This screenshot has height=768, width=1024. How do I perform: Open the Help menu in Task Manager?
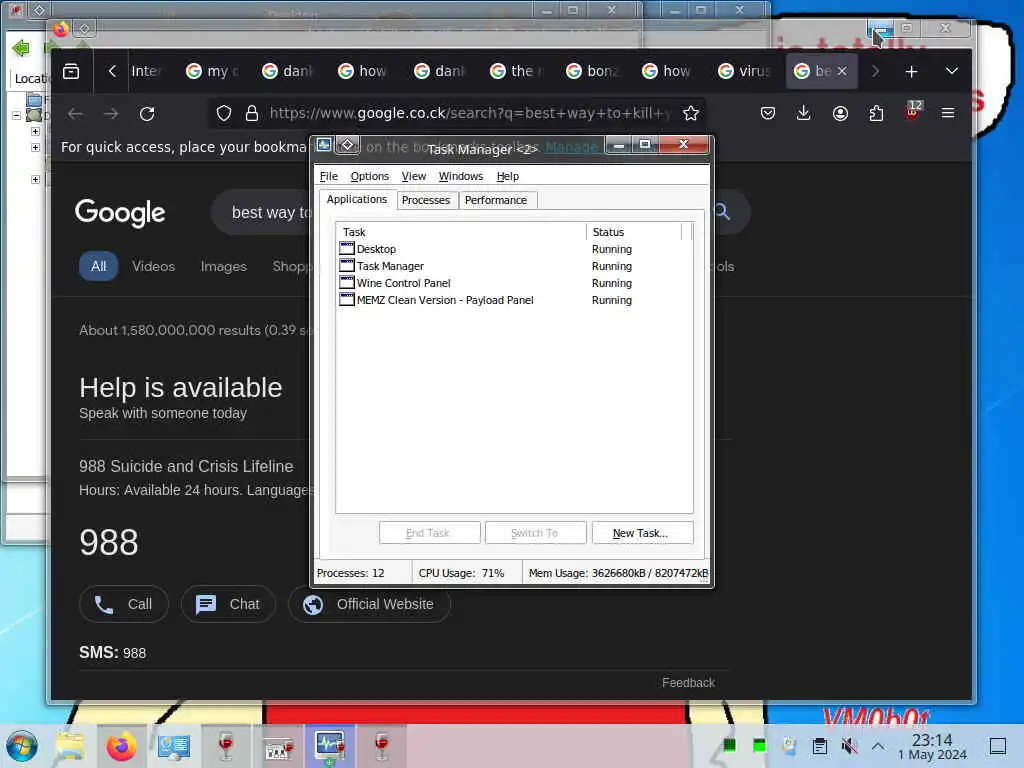pyautogui.click(x=507, y=176)
